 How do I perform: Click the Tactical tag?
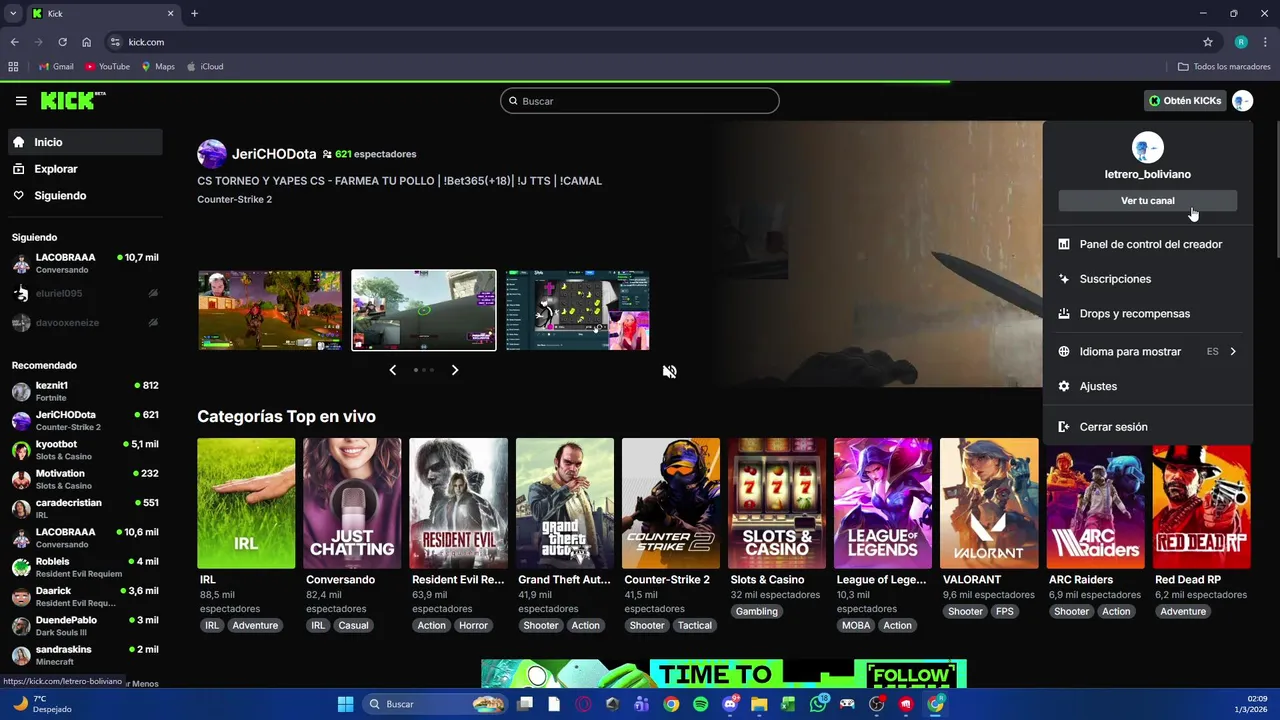pyautogui.click(x=694, y=625)
